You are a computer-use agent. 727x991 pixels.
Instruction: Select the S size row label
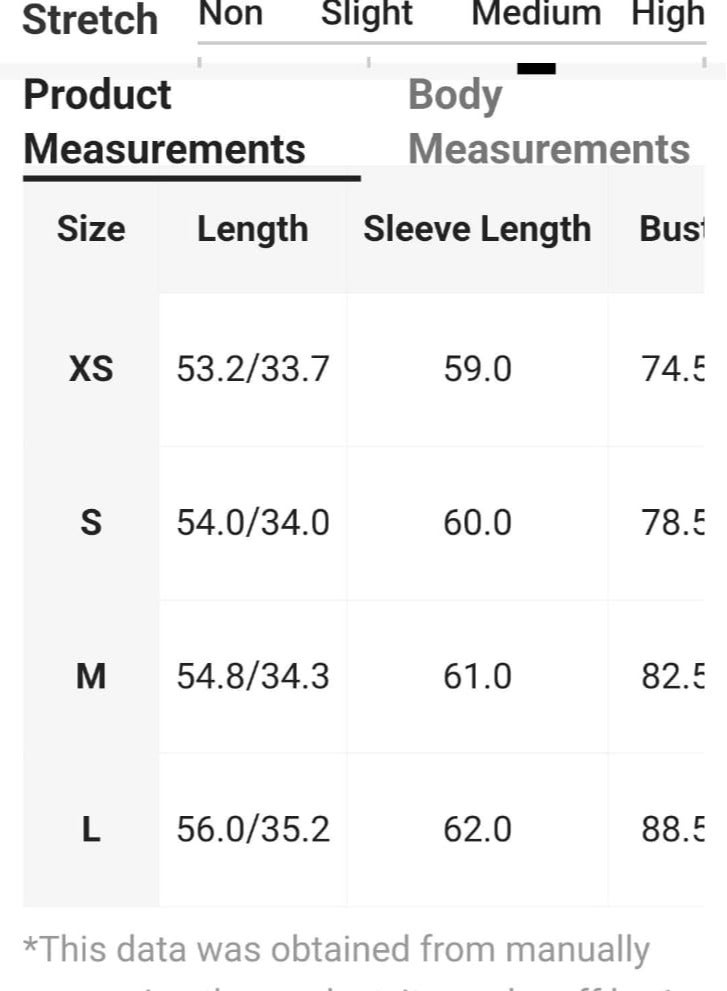click(91, 523)
